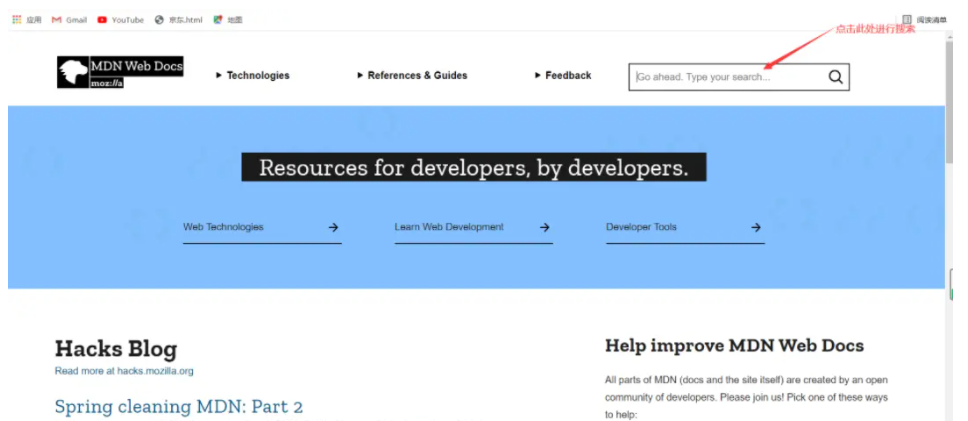This screenshot has width=968, height=421.
Task: Open the Maps bookmark in bookmarks bar
Action: 228,20
